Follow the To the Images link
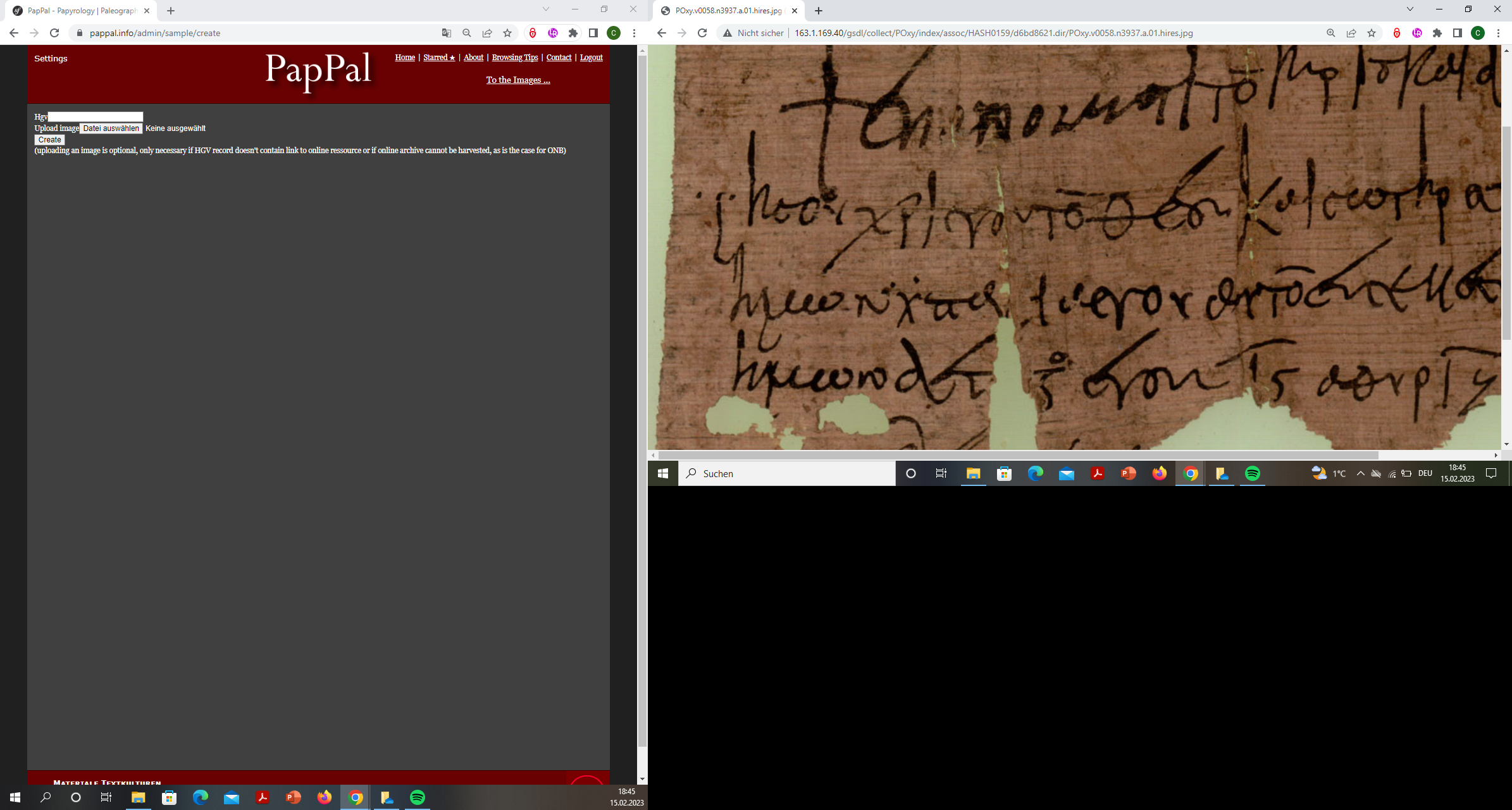This screenshot has width=1512, height=810. click(518, 80)
